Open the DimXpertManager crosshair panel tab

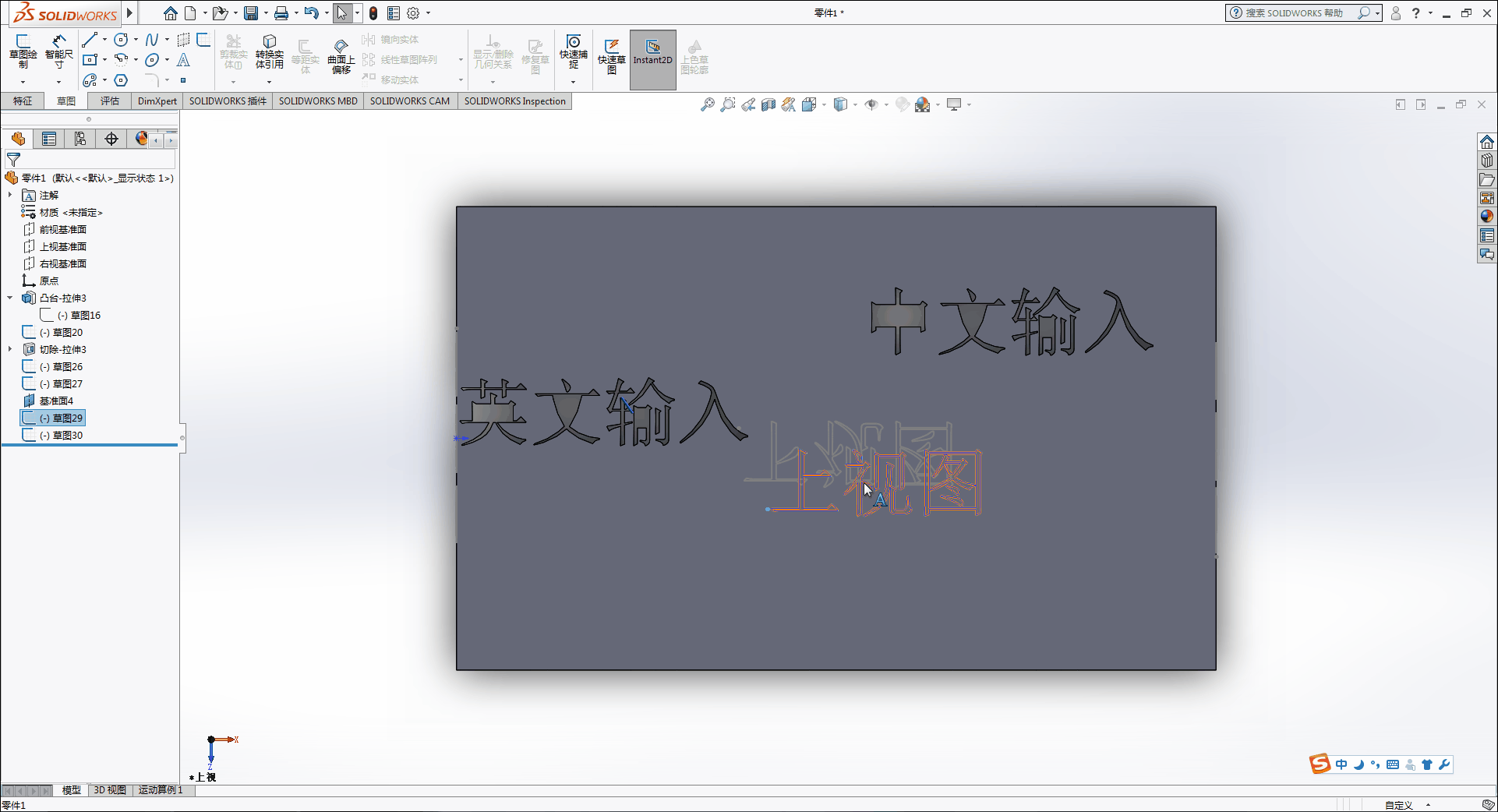[111, 139]
